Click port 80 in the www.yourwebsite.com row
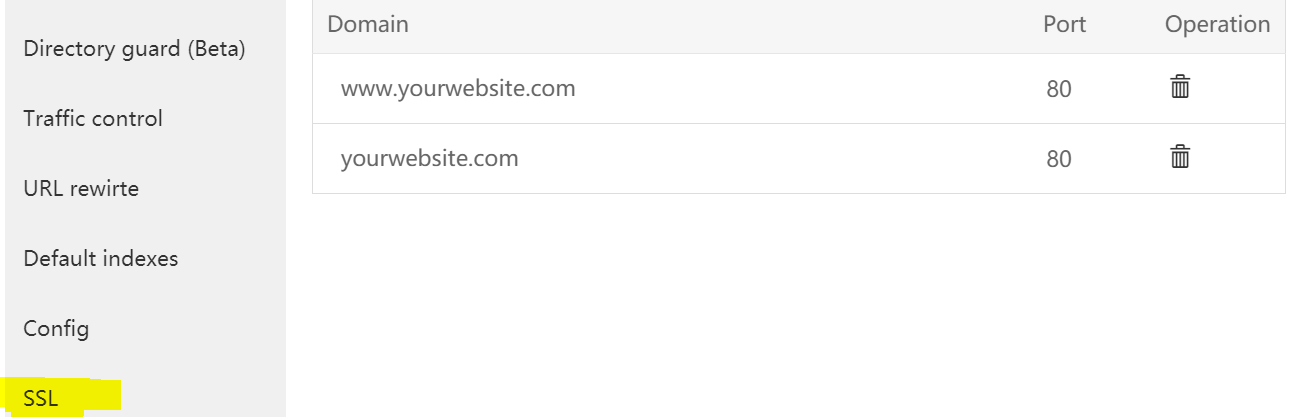The height and width of the screenshot is (417, 1295). coord(1059,89)
